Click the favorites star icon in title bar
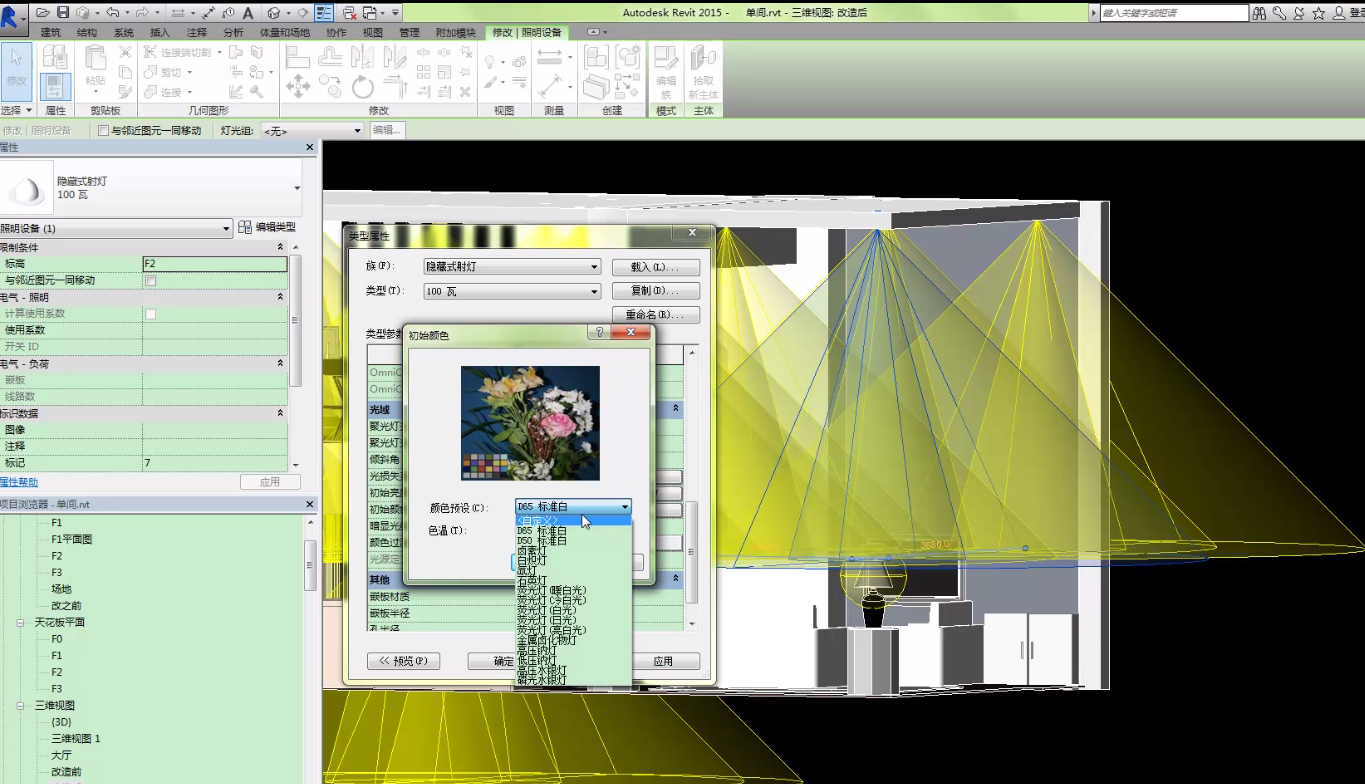 (1318, 13)
